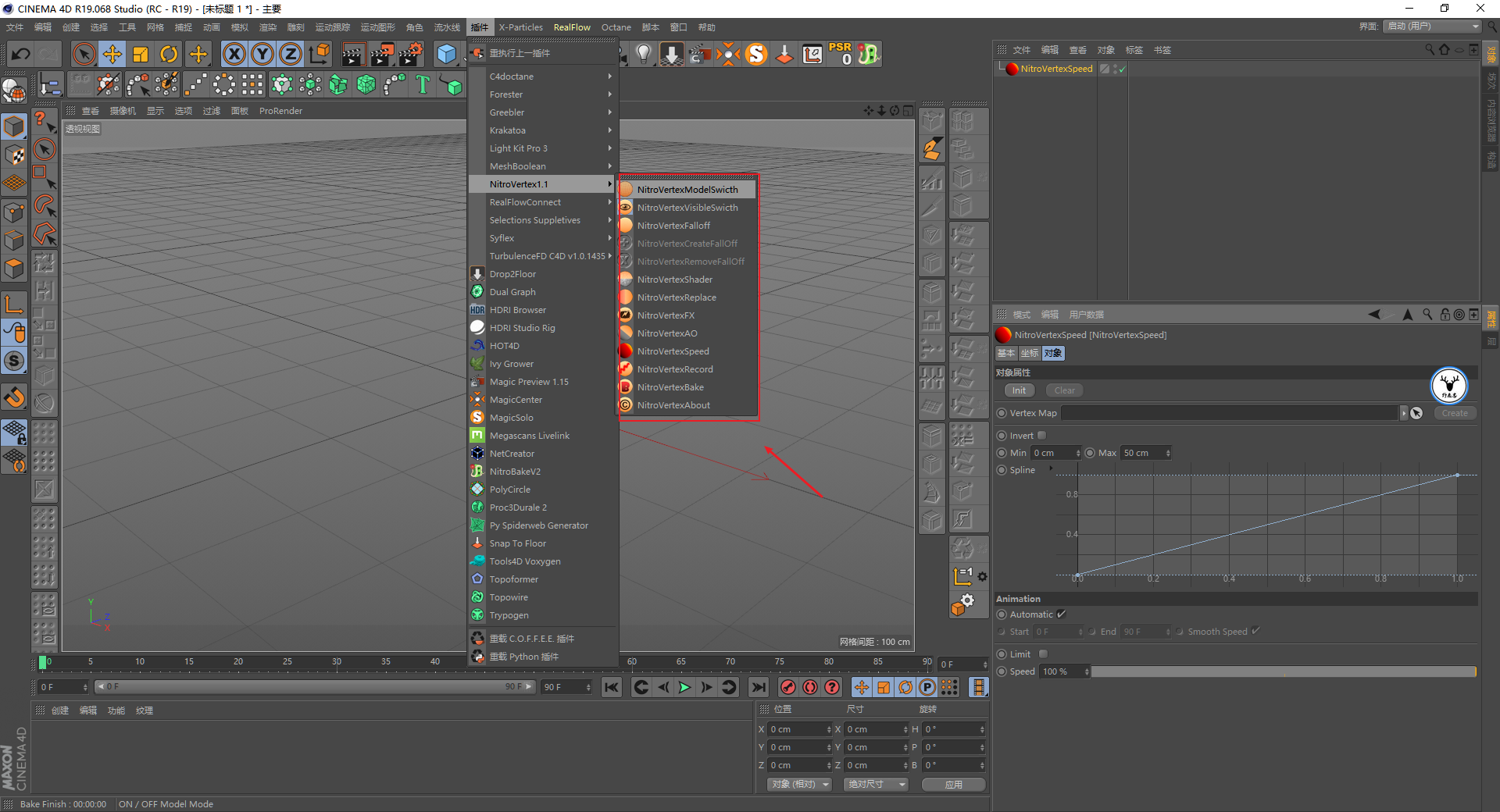This screenshot has width=1500, height=812.
Task: Activate the Move tool in top toolbar
Action: pos(112,54)
